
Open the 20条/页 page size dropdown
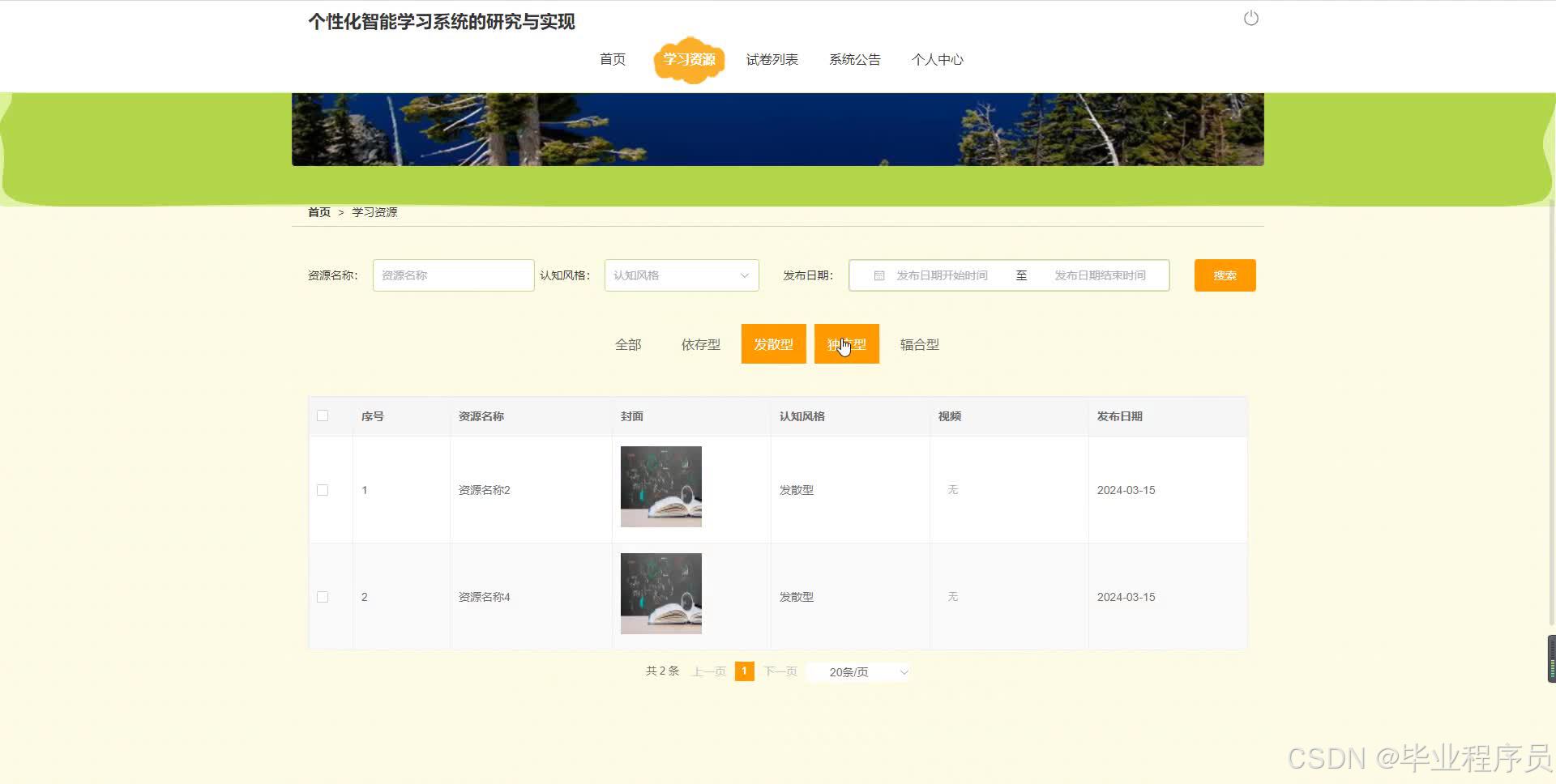(859, 672)
